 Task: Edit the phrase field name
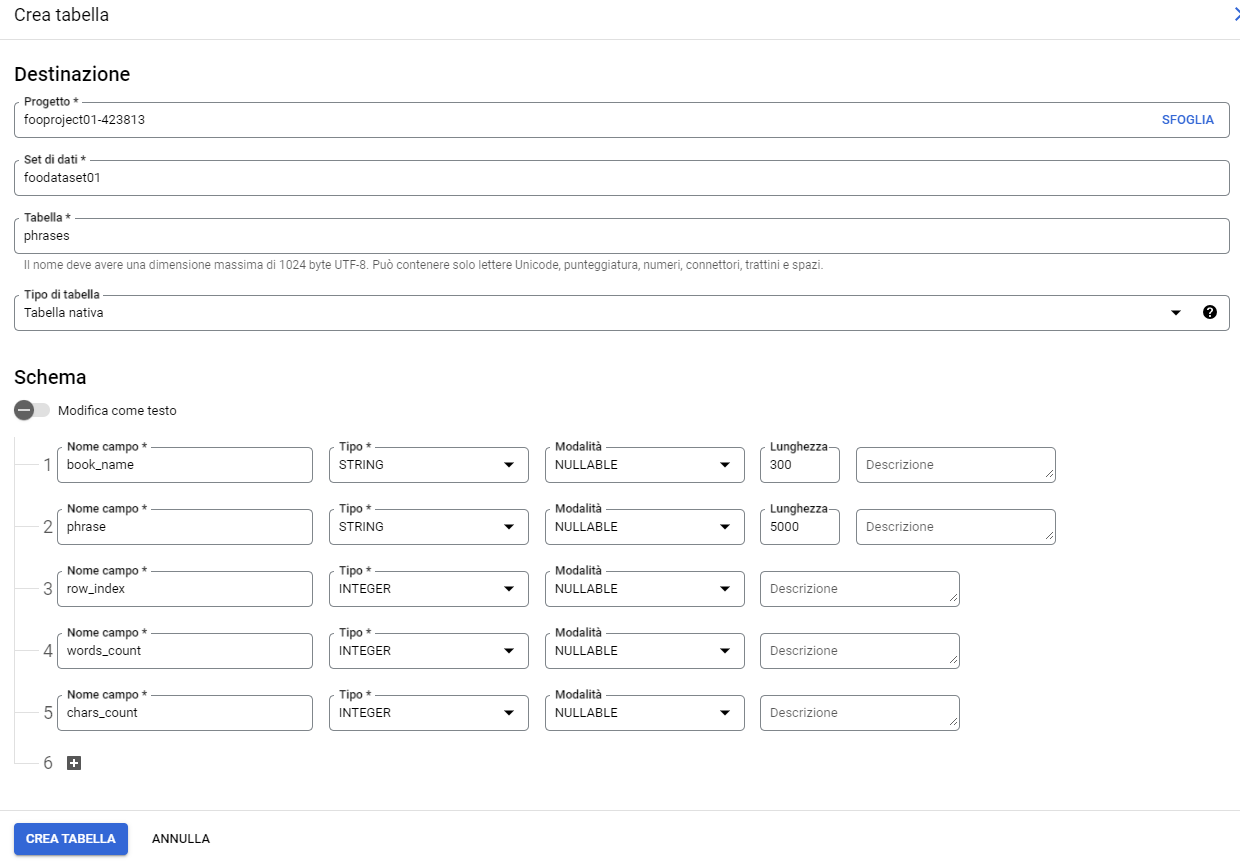[185, 527]
